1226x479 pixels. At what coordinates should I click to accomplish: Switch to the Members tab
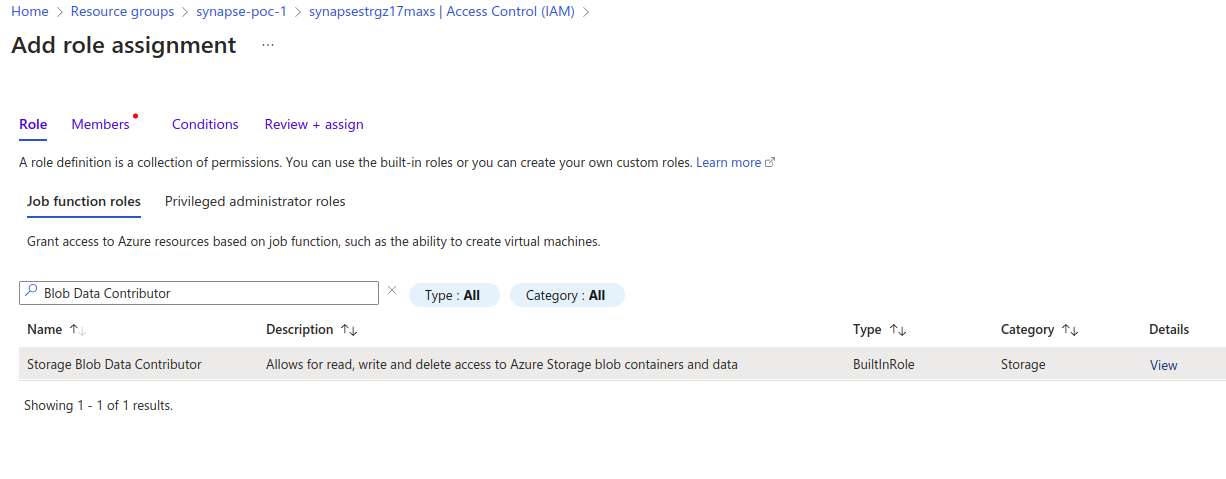click(x=100, y=125)
